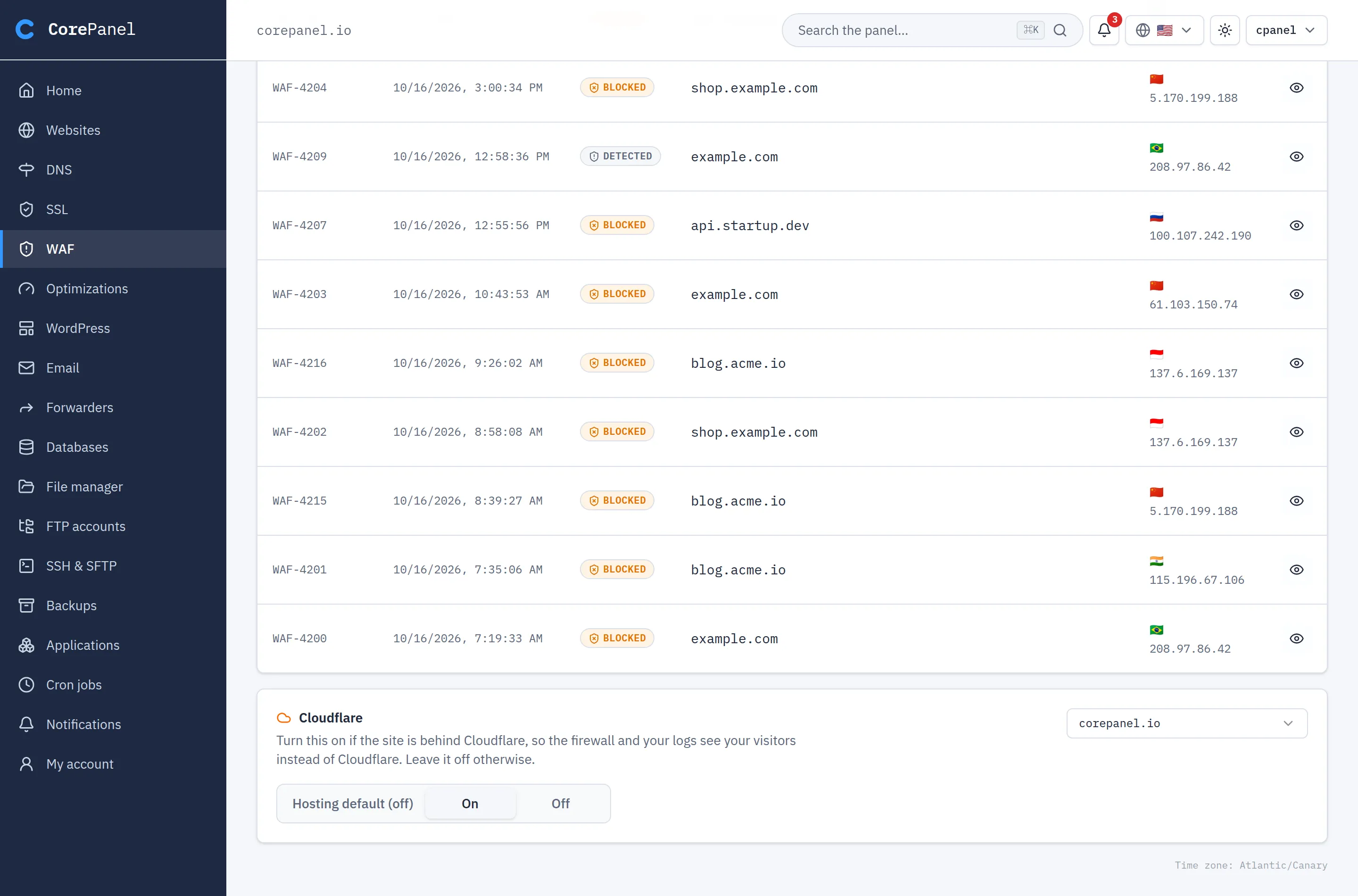Viewport: 1358px width, 896px height.
Task: Turn Cloudflare setting On
Action: 470,804
